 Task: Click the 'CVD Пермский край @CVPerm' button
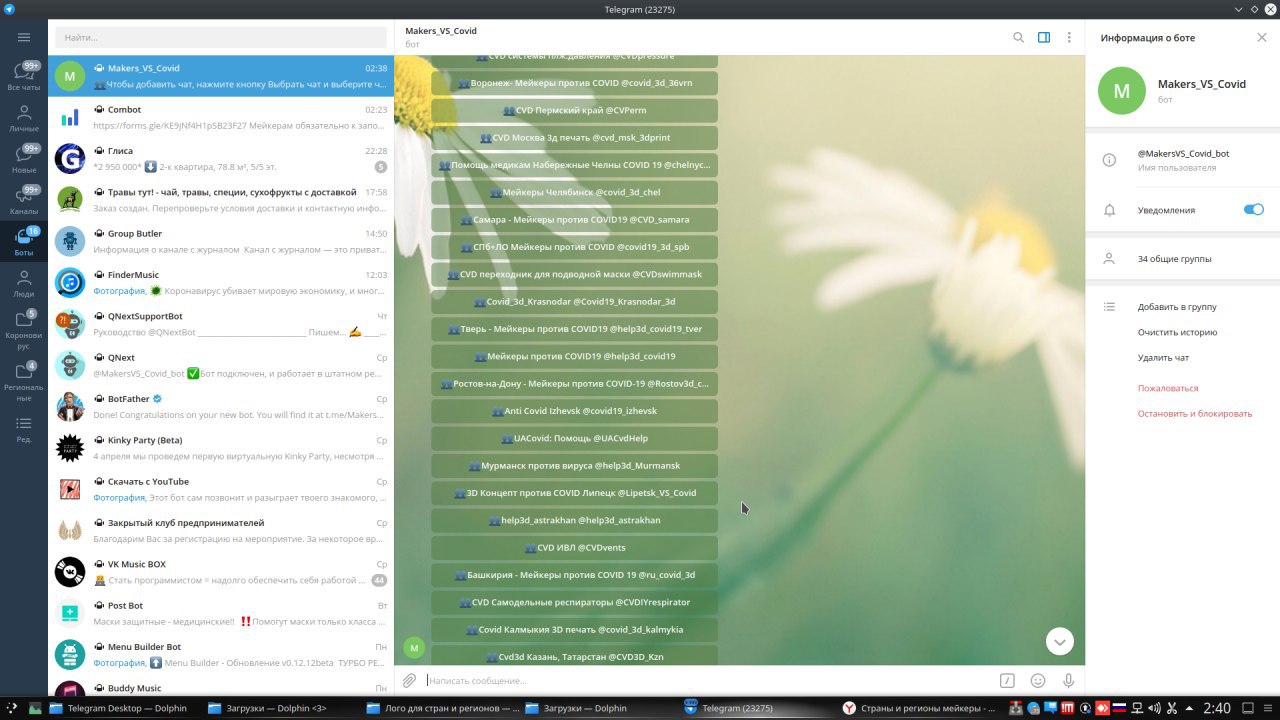[x=574, y=110]
